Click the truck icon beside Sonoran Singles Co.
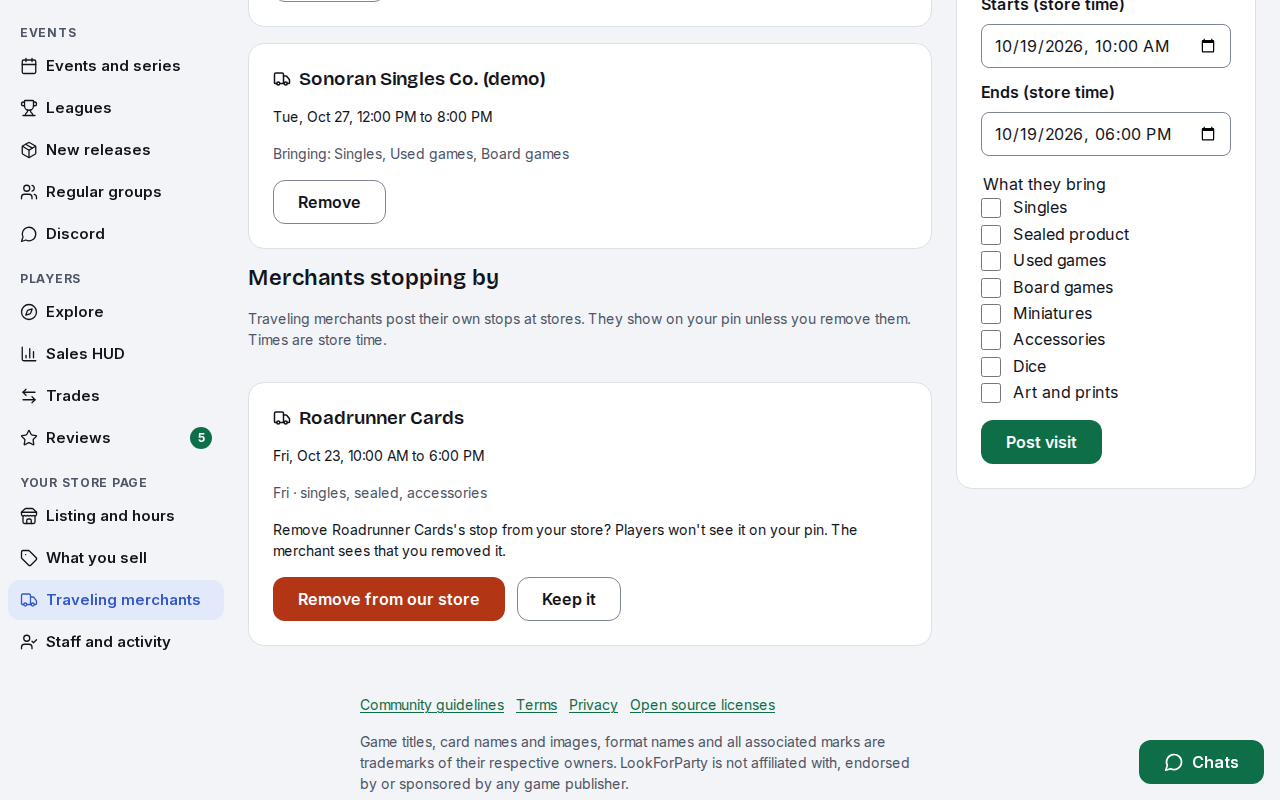 click(x=282, y=79)
